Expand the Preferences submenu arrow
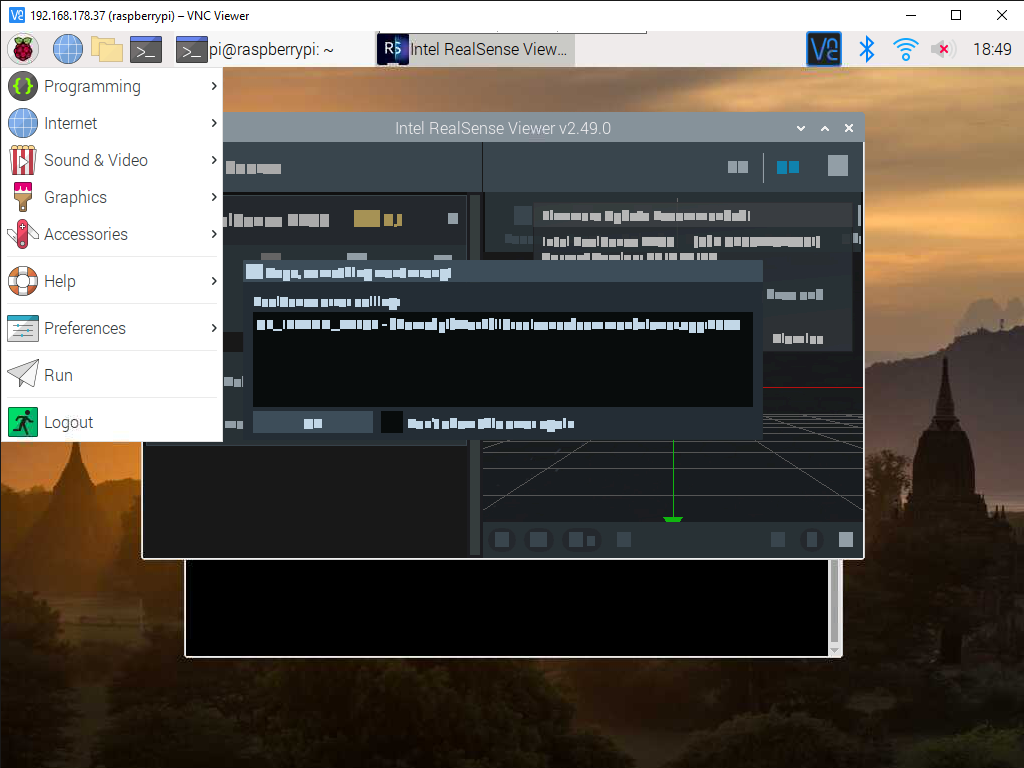Image resolution: width=1024 pixels, height=768 pixels. [x=214, y=328]
